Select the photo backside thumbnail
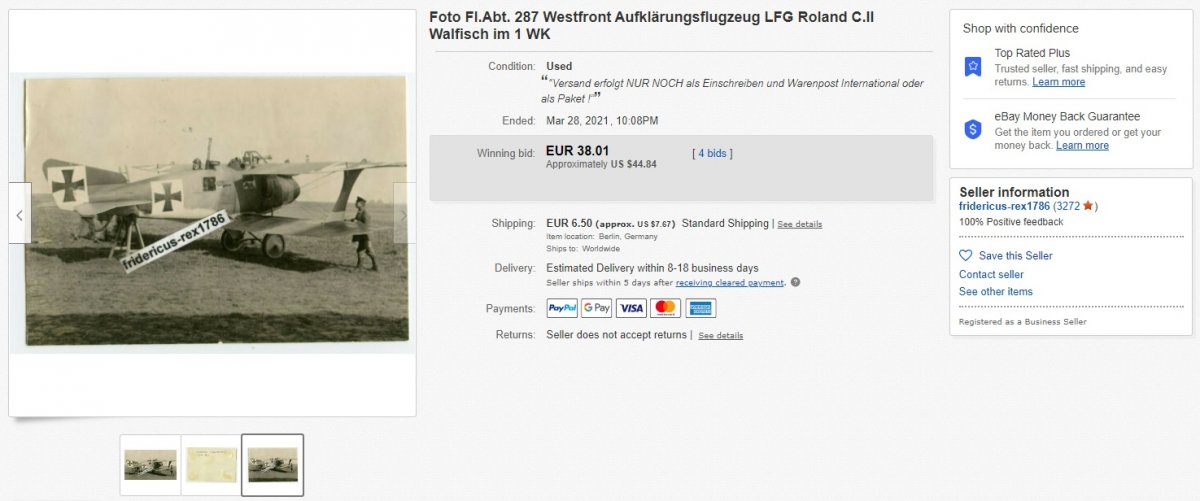 click(x=211, y=464)
